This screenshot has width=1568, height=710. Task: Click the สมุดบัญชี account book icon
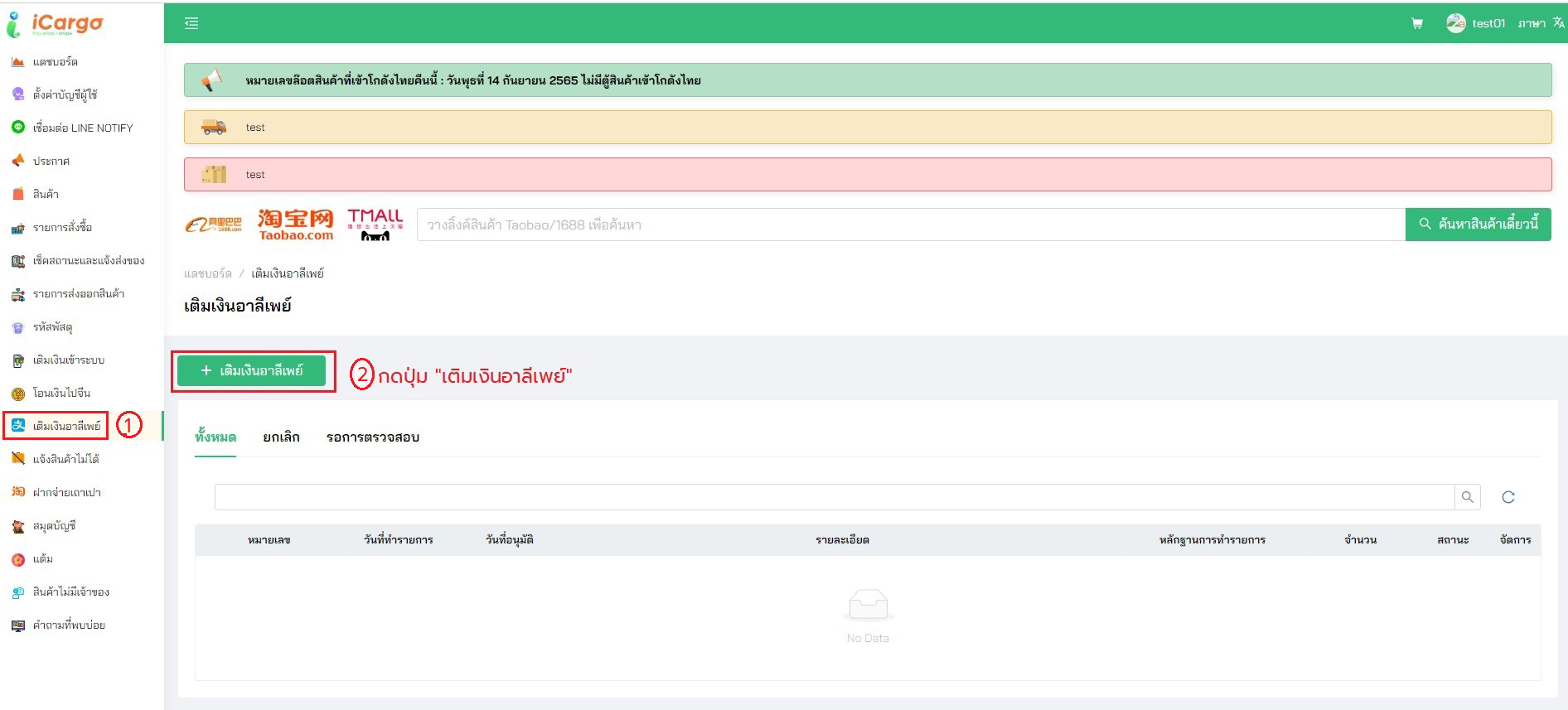17,525
